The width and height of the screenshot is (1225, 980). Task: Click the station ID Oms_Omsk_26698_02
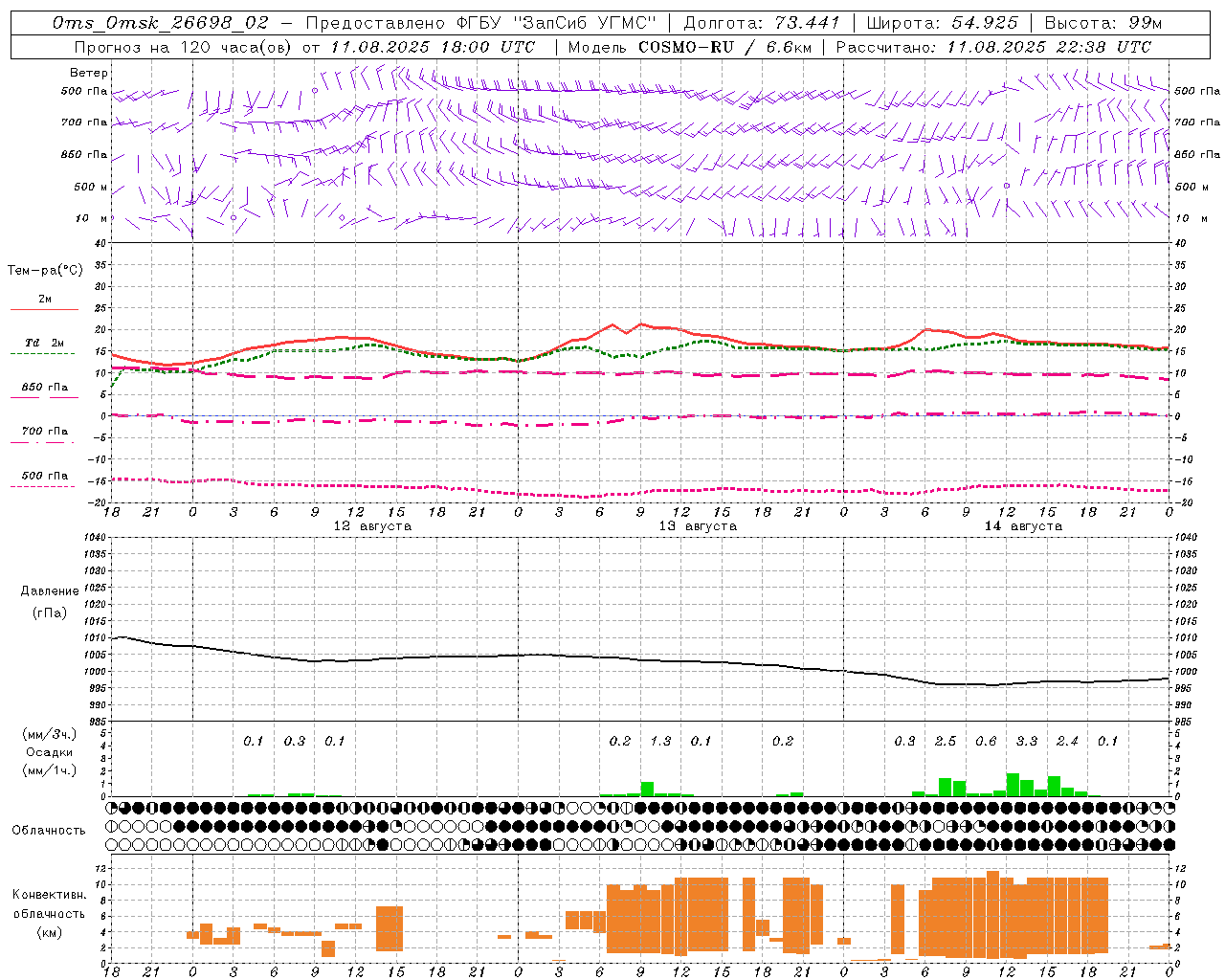pos(161,23)
